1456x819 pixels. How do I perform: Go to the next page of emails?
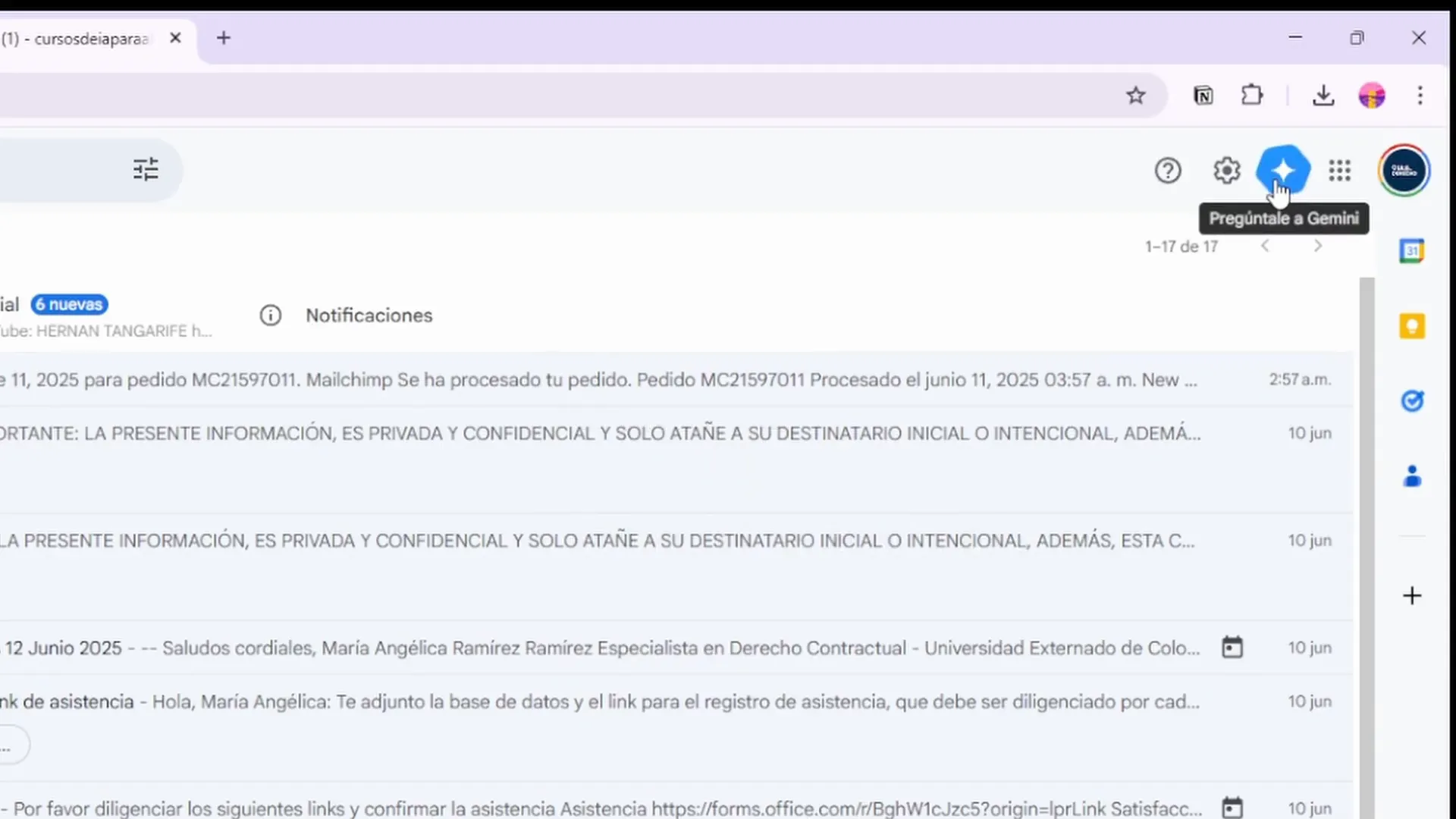(x=1317, y=246)
